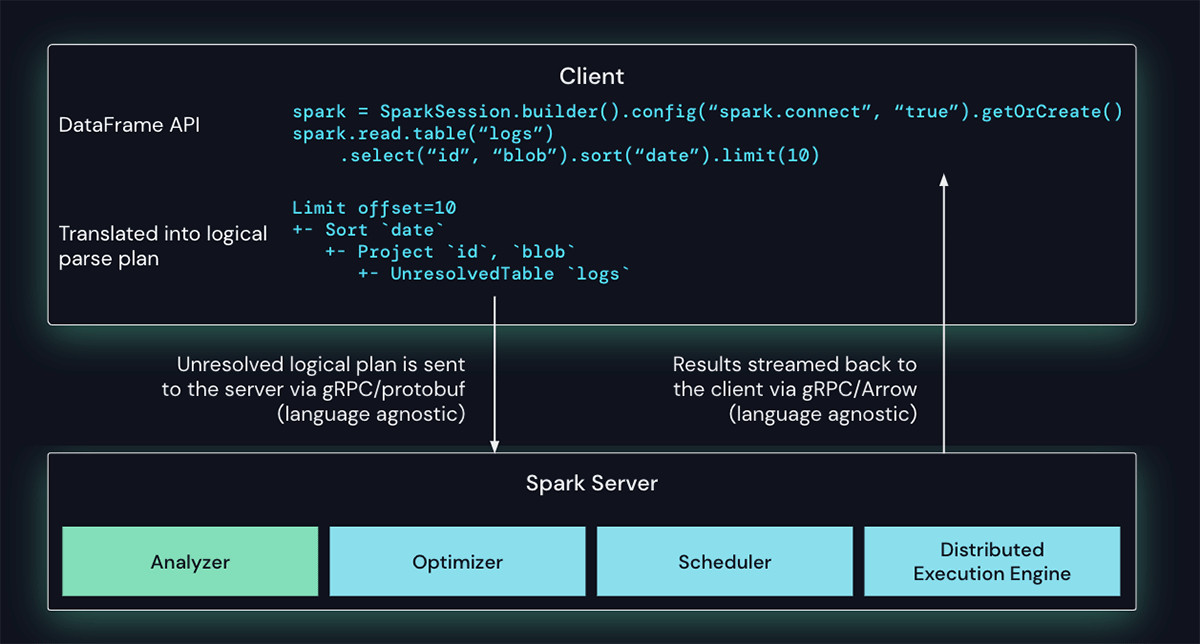Click the green Analyzer box
Viewport: 1200px width, 644px height.
point(190,562)
